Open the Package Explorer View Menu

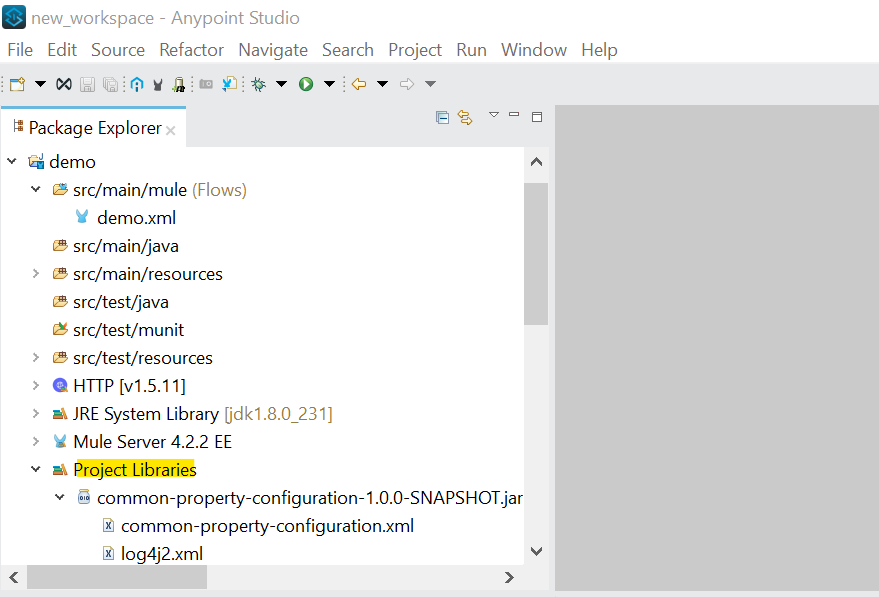point(493,116)
